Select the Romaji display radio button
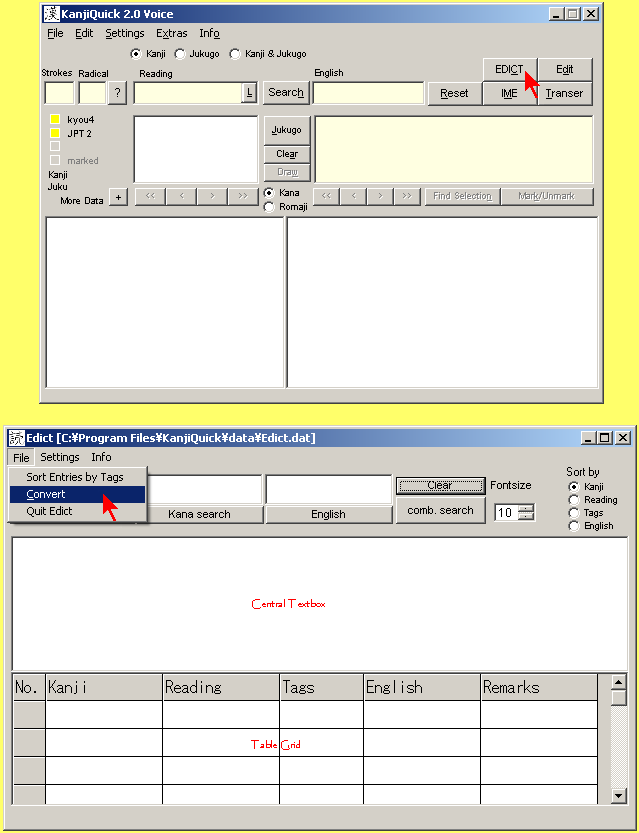Viewport: 639px width, 833px height. coord(269,207)
